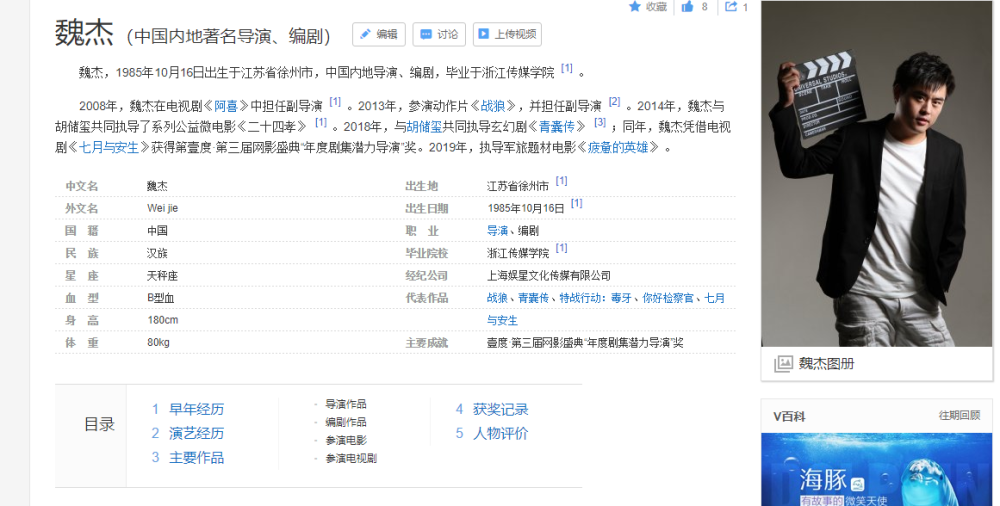This screenshot has width=1000, height=506.
Task: Click the photo album icon beside 魏杰图册
Action: 783,364
